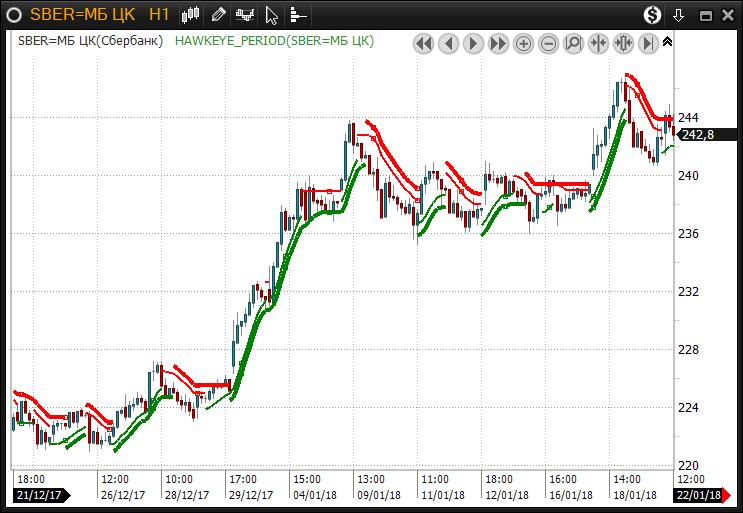743x513 pixels.
Task: Step the chart one bar back
Action: (x=448, y=43)
